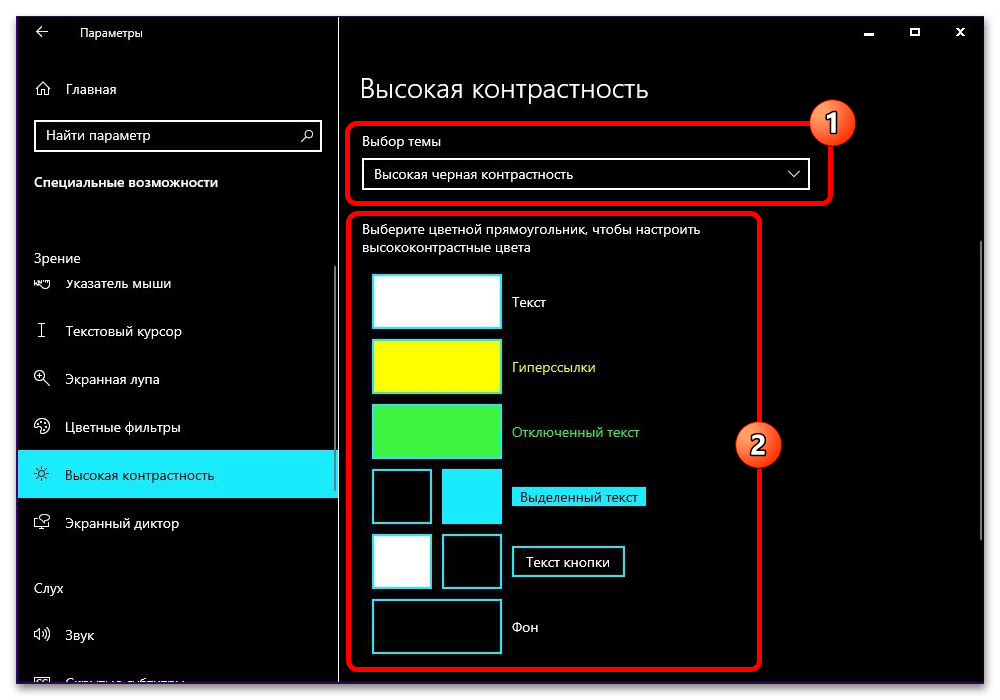Open the Выбор темы dropdown

tap(585, 173)
